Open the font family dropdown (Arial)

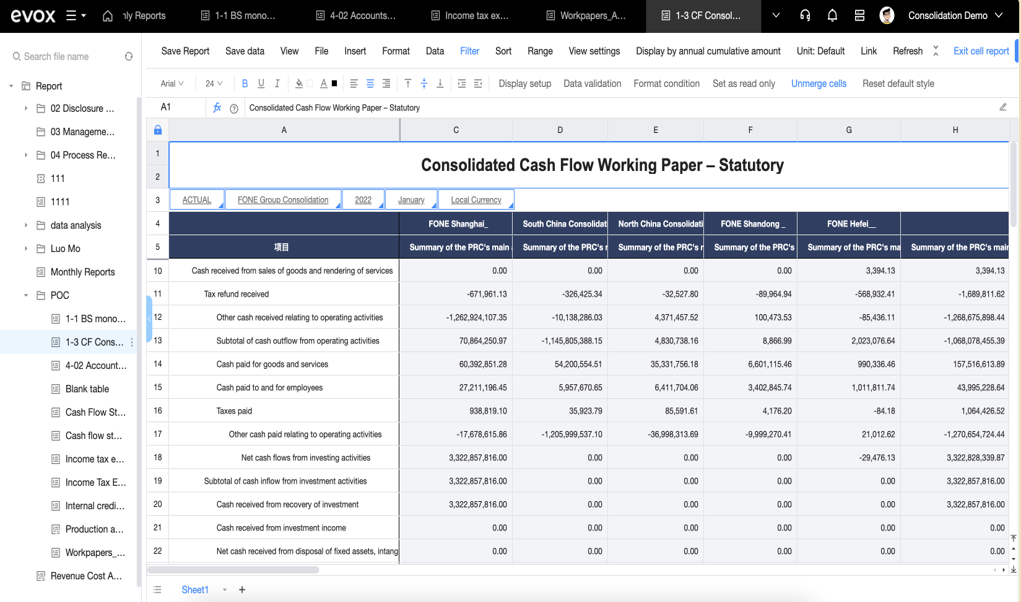(172, 83)
